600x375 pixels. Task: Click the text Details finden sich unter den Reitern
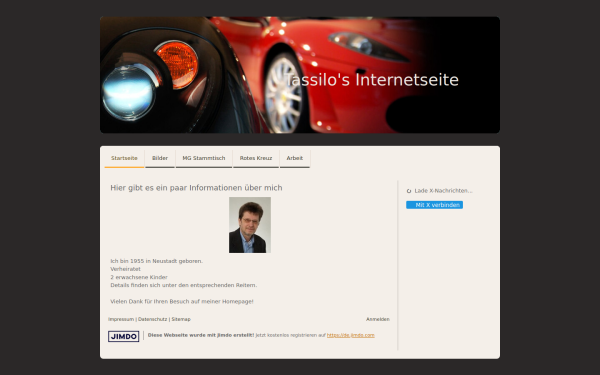(184, 285)
